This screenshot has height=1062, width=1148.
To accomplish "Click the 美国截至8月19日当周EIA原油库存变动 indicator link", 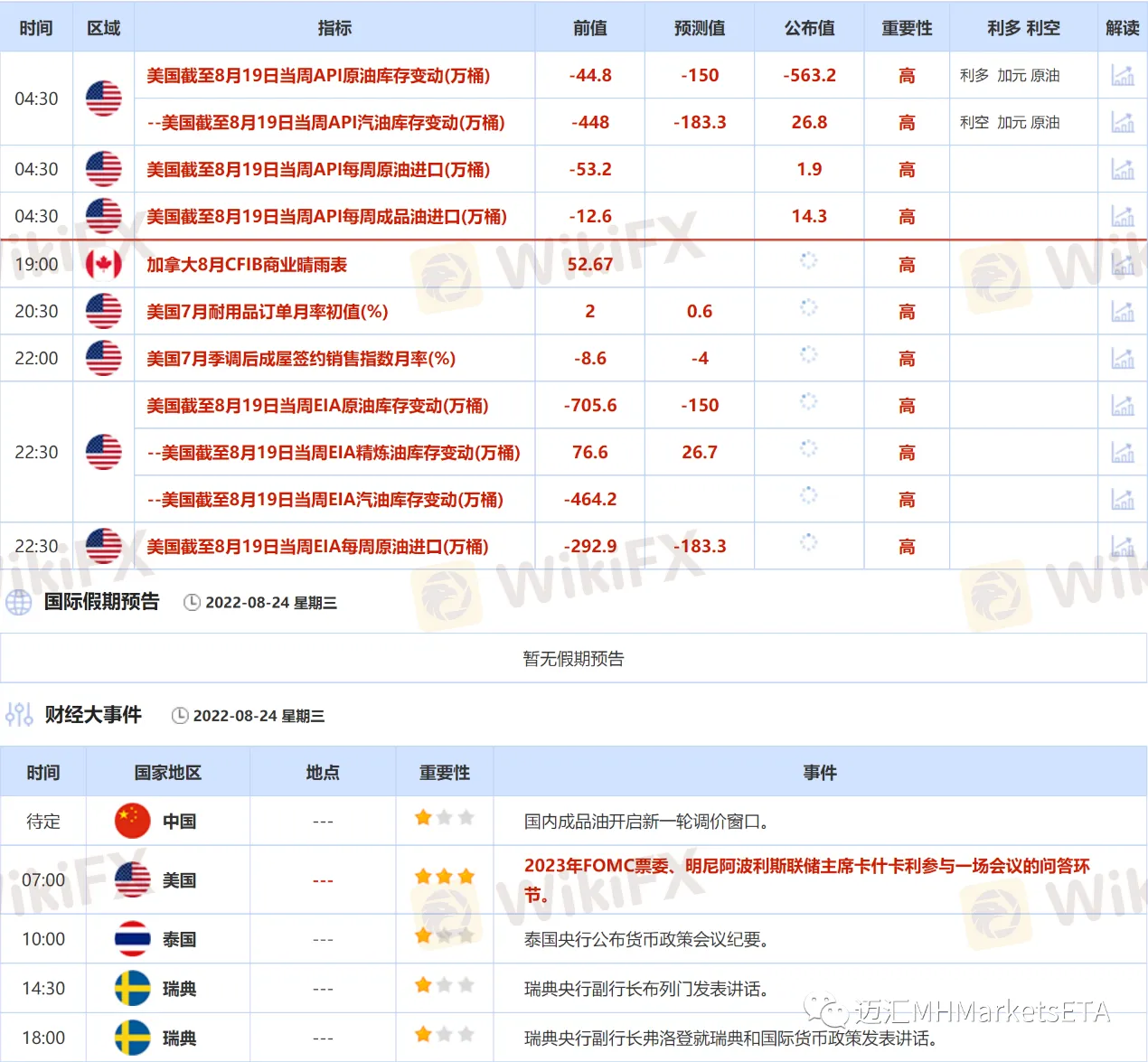I will click(333, 405).
